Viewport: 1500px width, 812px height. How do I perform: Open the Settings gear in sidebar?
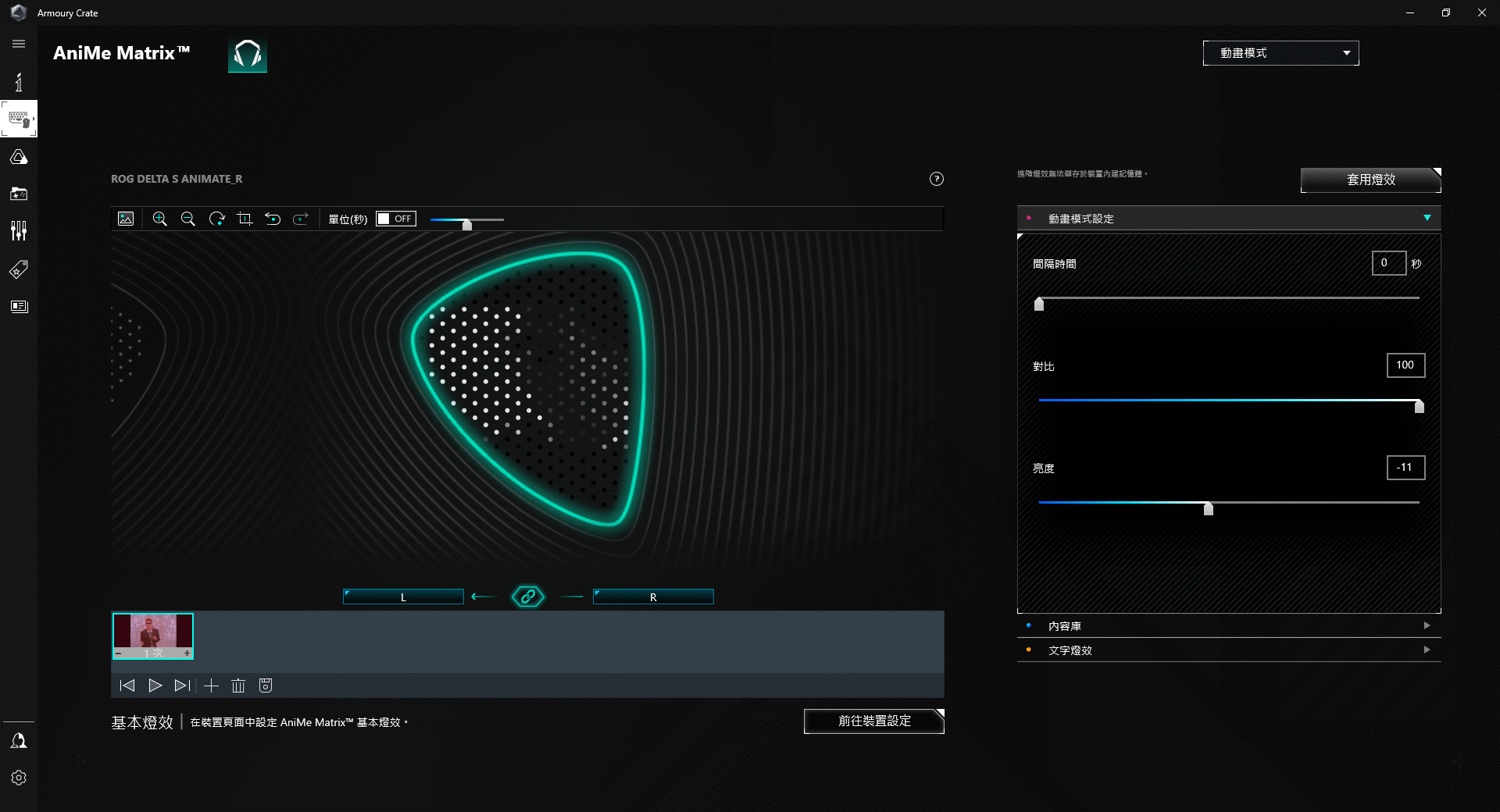click(19, 778)
